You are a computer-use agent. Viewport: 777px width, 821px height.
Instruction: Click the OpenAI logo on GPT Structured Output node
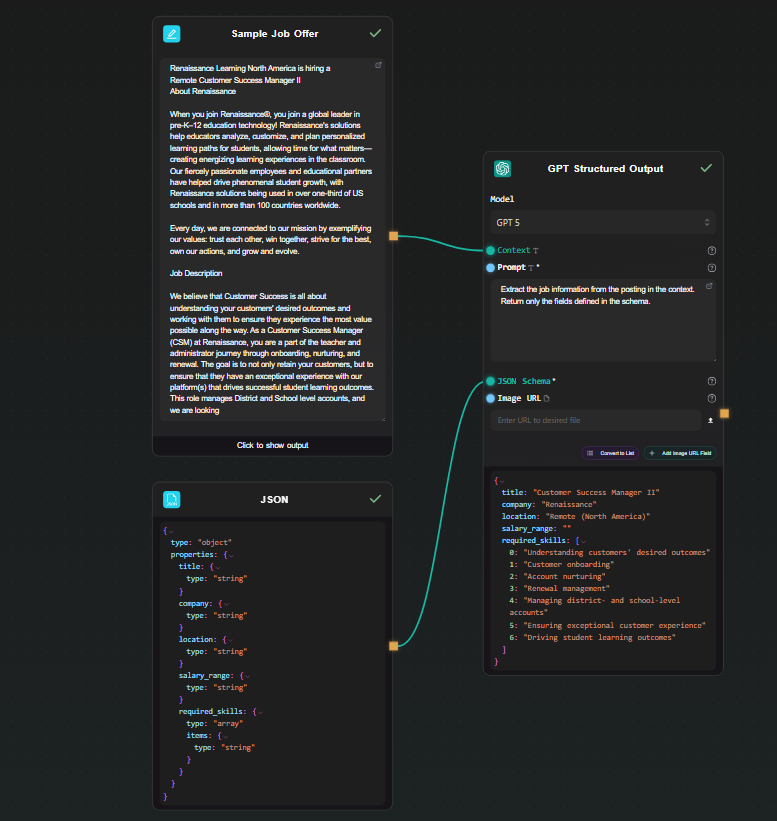coord(503,169)
